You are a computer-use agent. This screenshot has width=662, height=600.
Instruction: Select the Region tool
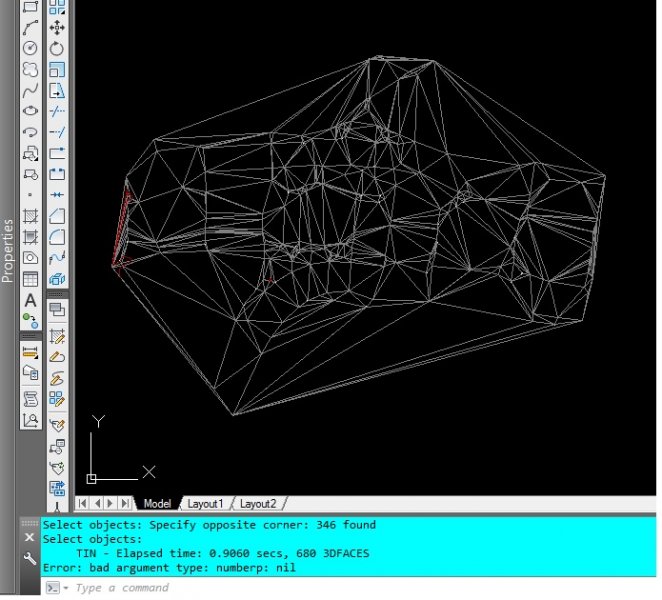pos(30,258)
